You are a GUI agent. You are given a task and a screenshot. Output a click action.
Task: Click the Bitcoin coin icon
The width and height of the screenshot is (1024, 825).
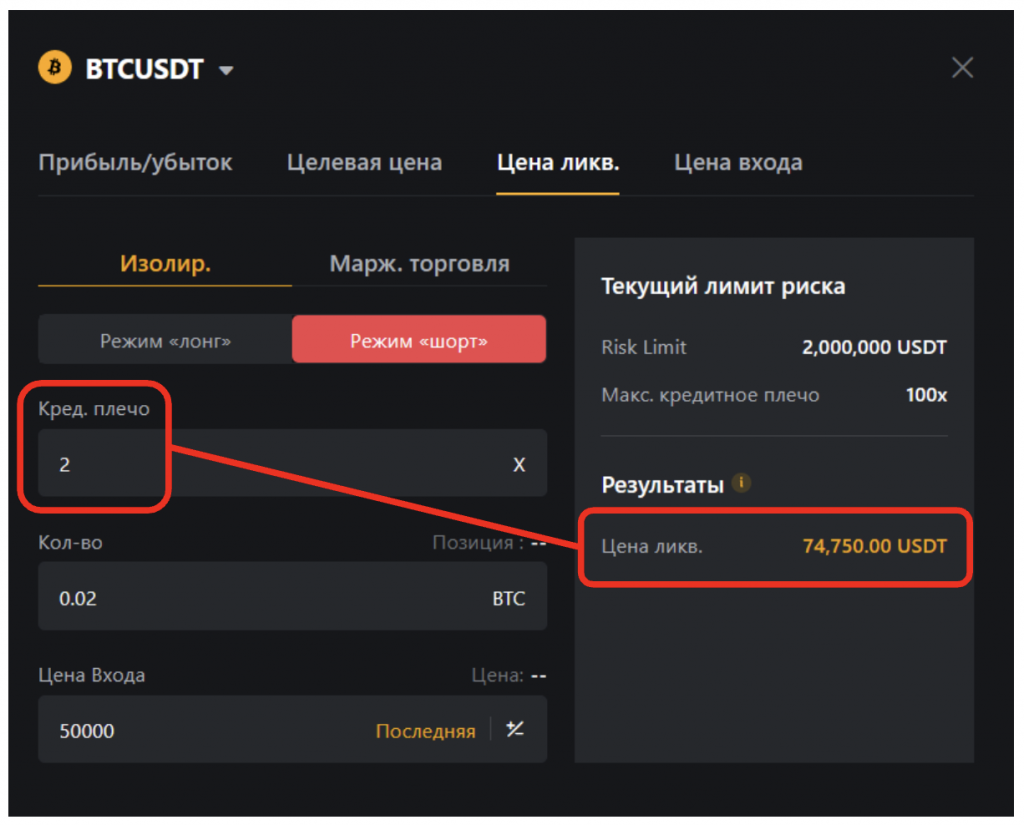pyautogui.click(x=55, y=67)
